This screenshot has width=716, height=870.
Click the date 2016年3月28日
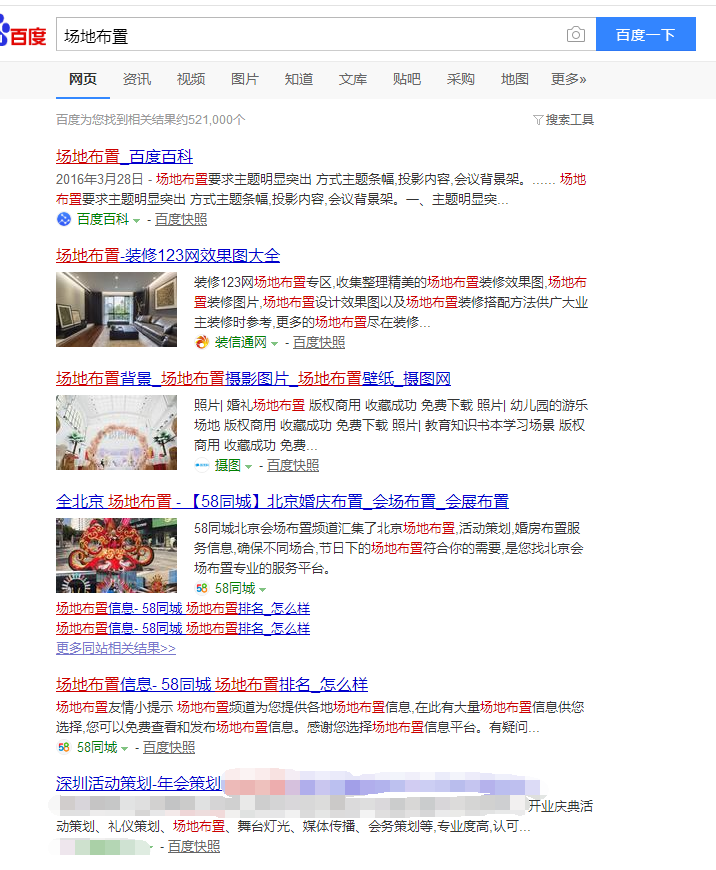[x=99, y=179]
